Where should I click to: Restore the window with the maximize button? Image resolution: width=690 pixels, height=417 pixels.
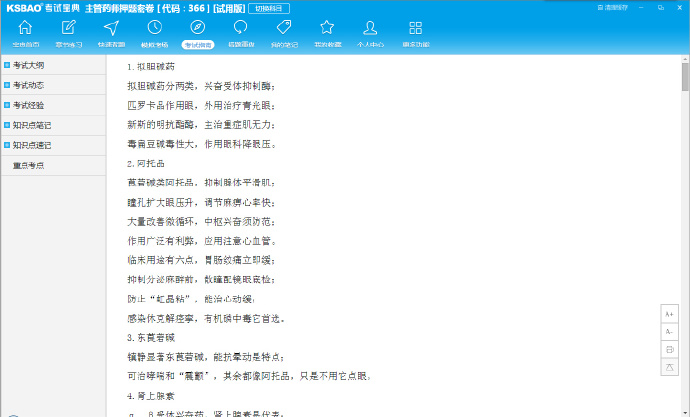pos(661,7)
